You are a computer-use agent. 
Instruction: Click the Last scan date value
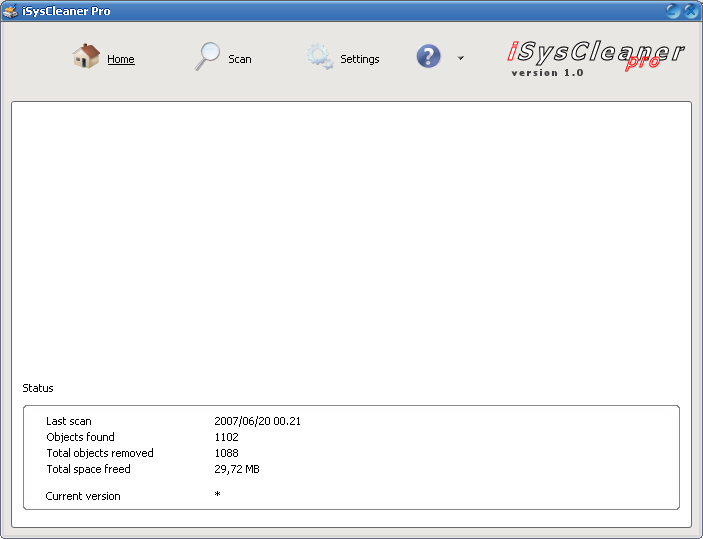tap(257, 421)
